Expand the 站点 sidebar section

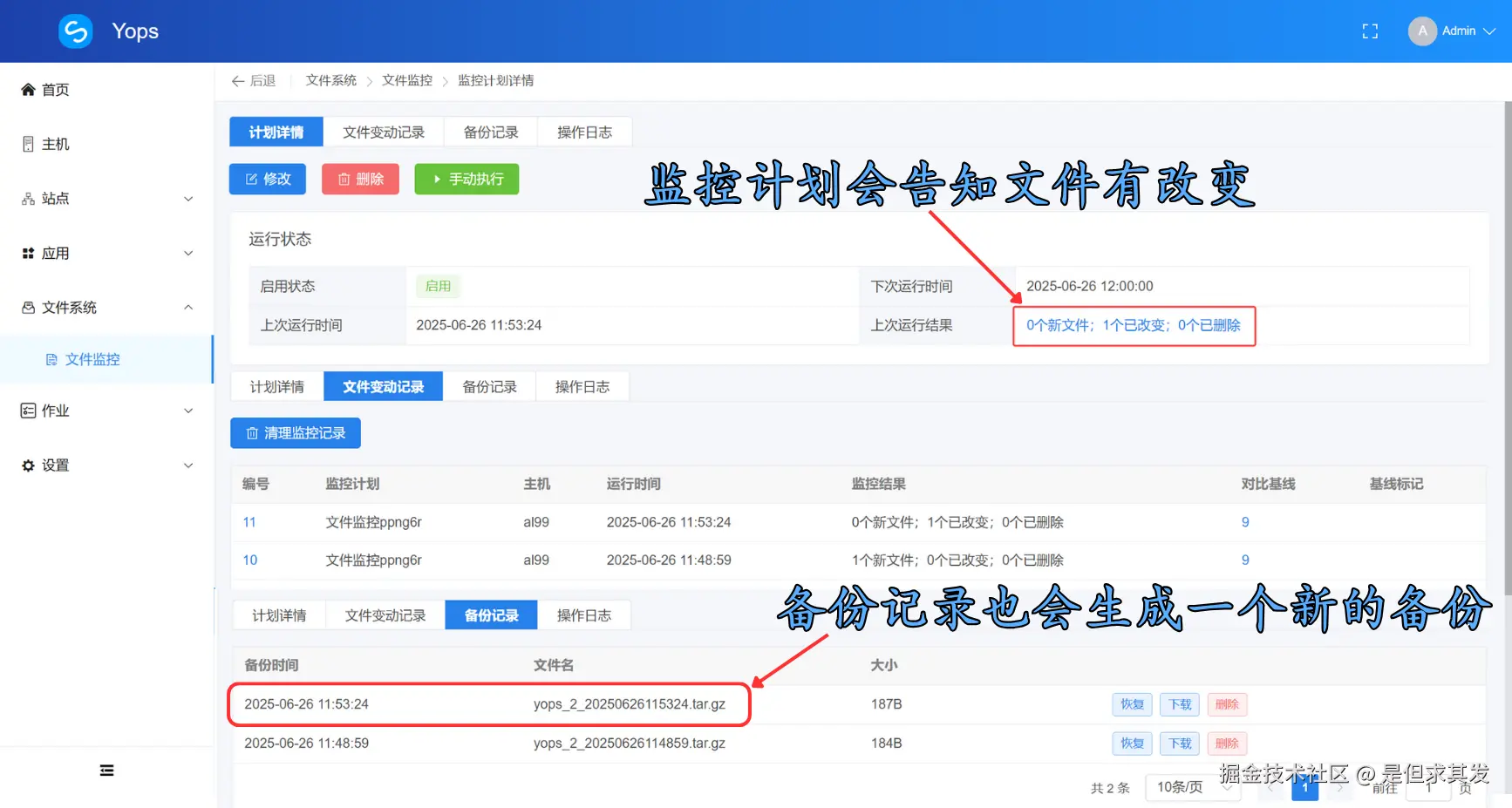188,198
